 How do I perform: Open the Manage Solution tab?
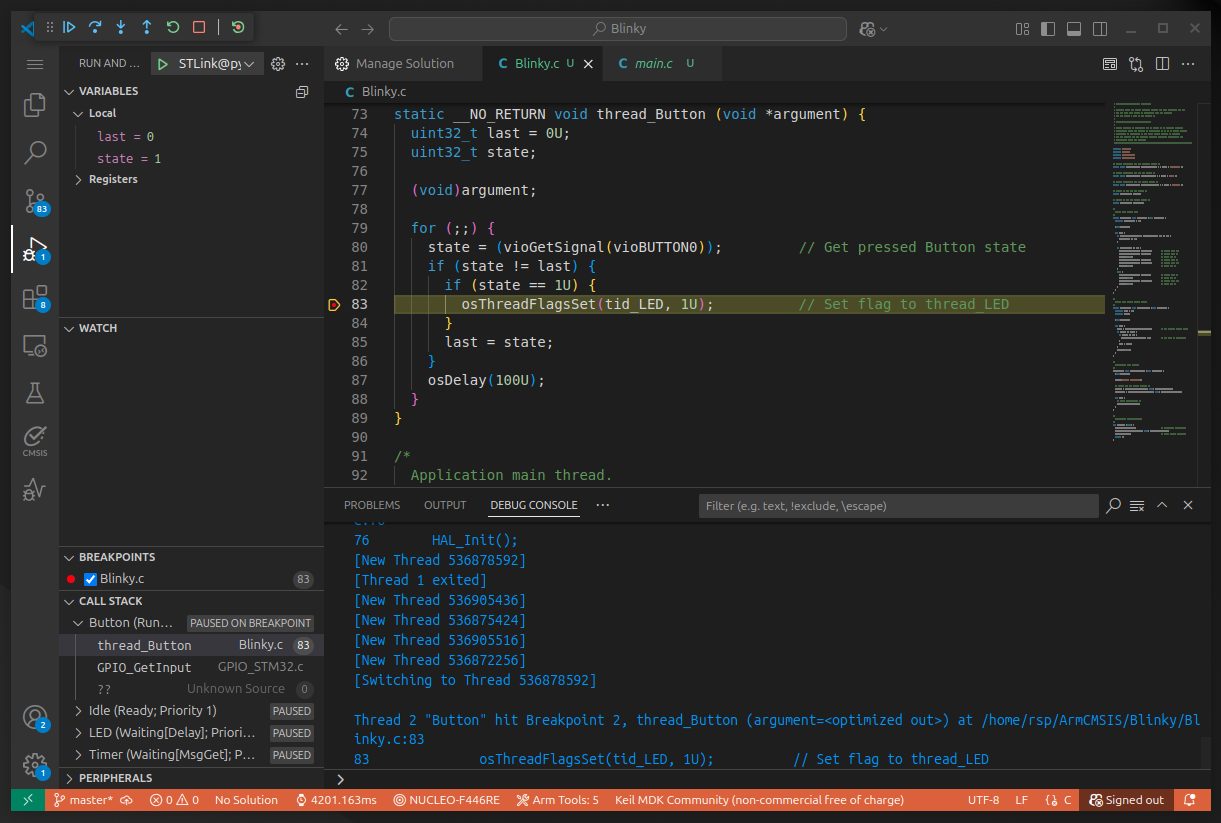tap(404, 64)
